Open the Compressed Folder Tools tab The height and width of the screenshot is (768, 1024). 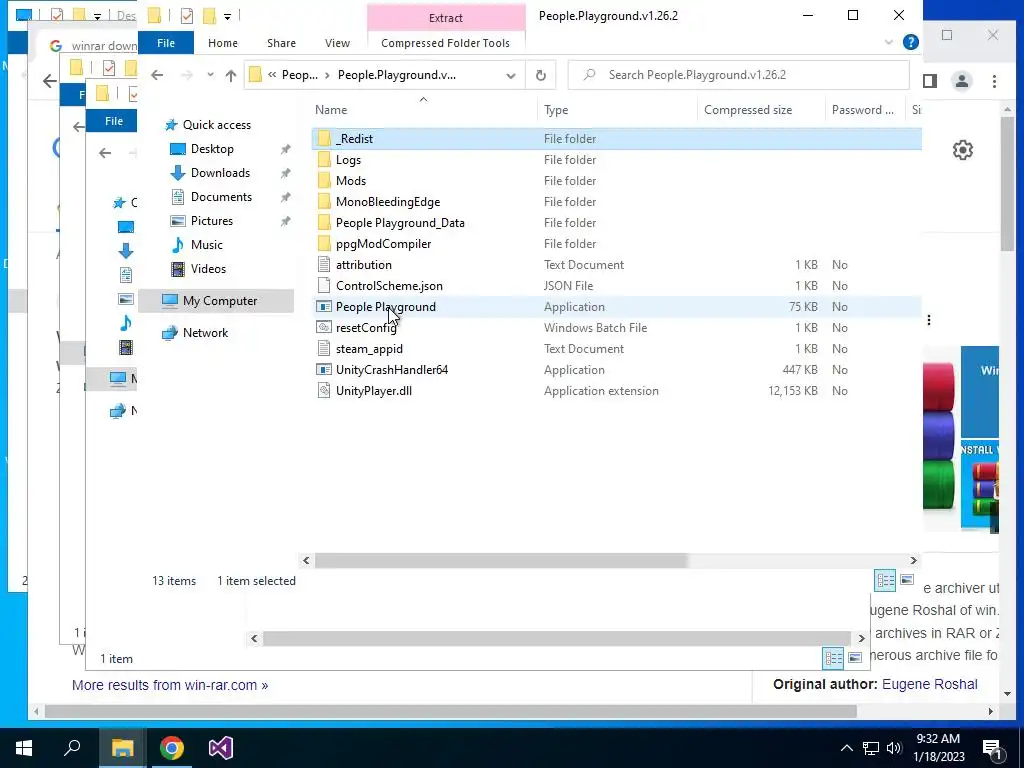pos(445,43)
